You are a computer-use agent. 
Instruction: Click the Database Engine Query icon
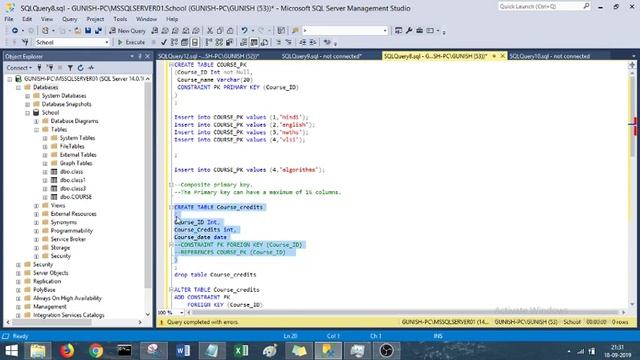tap(155, 31)
